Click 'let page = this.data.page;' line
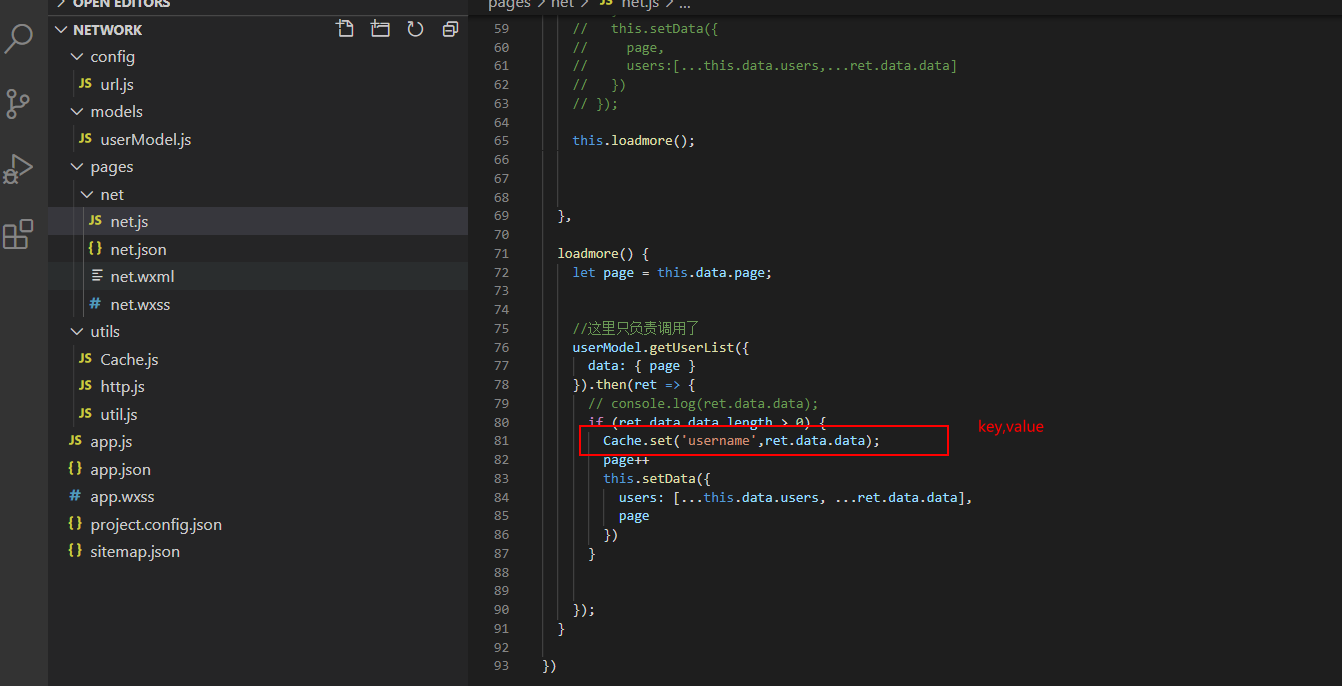Viewport: 1342px width, 686px height. pos(672,273)
